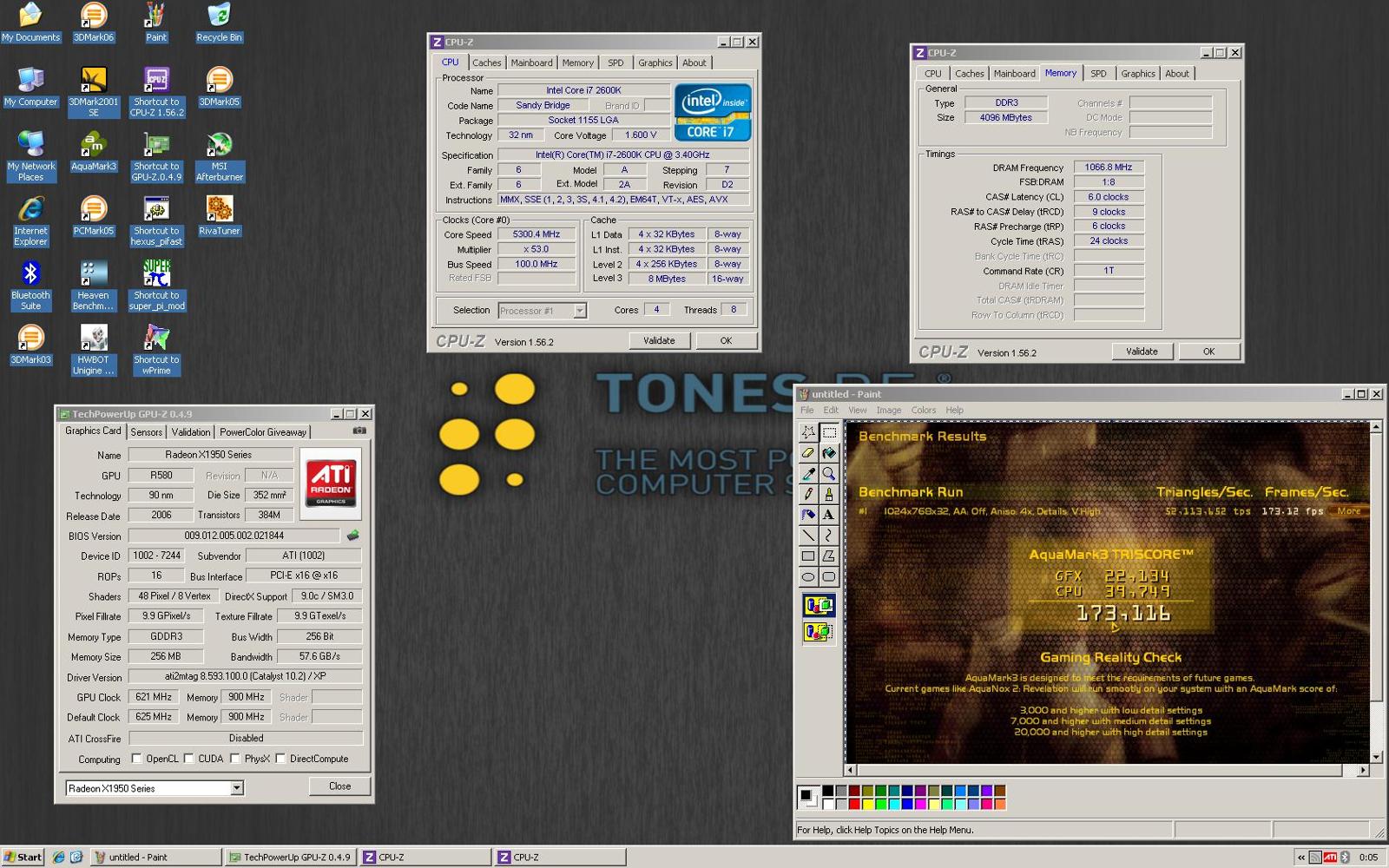The width and height of the screenshot is (1389, 868).
Task: Switch to untitled - Paint taskbar button
Action: point(156,857)
